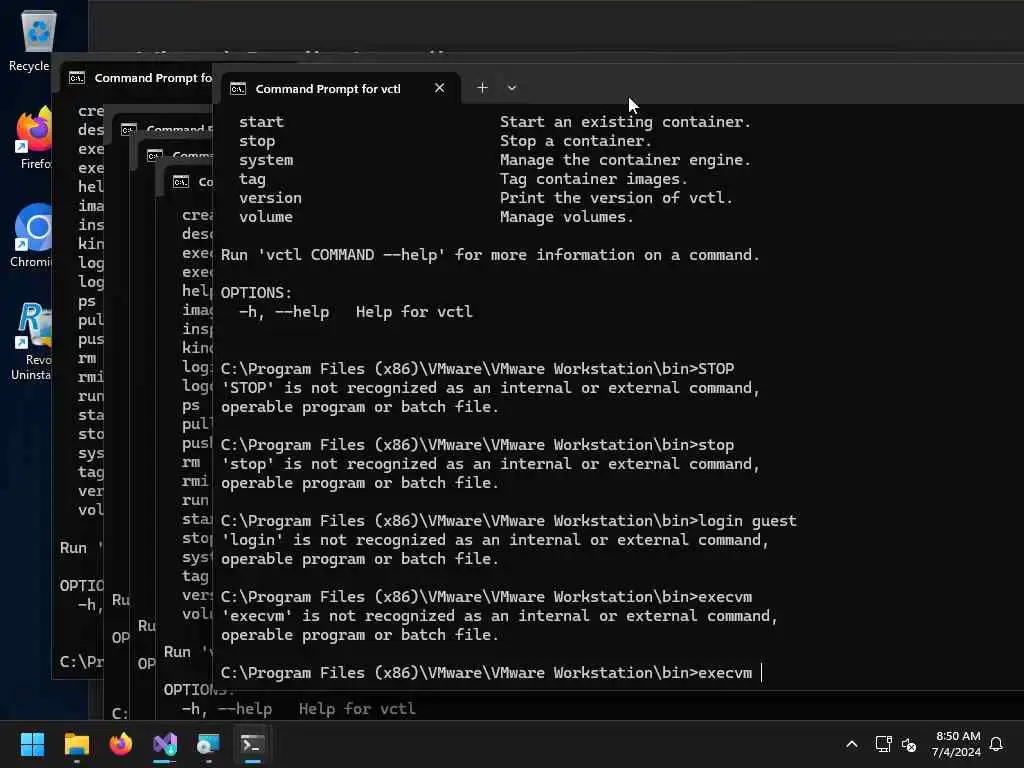Open the network status tray icon
The width and height of the screenshot is (1024, 768).
tap(884, 744)
